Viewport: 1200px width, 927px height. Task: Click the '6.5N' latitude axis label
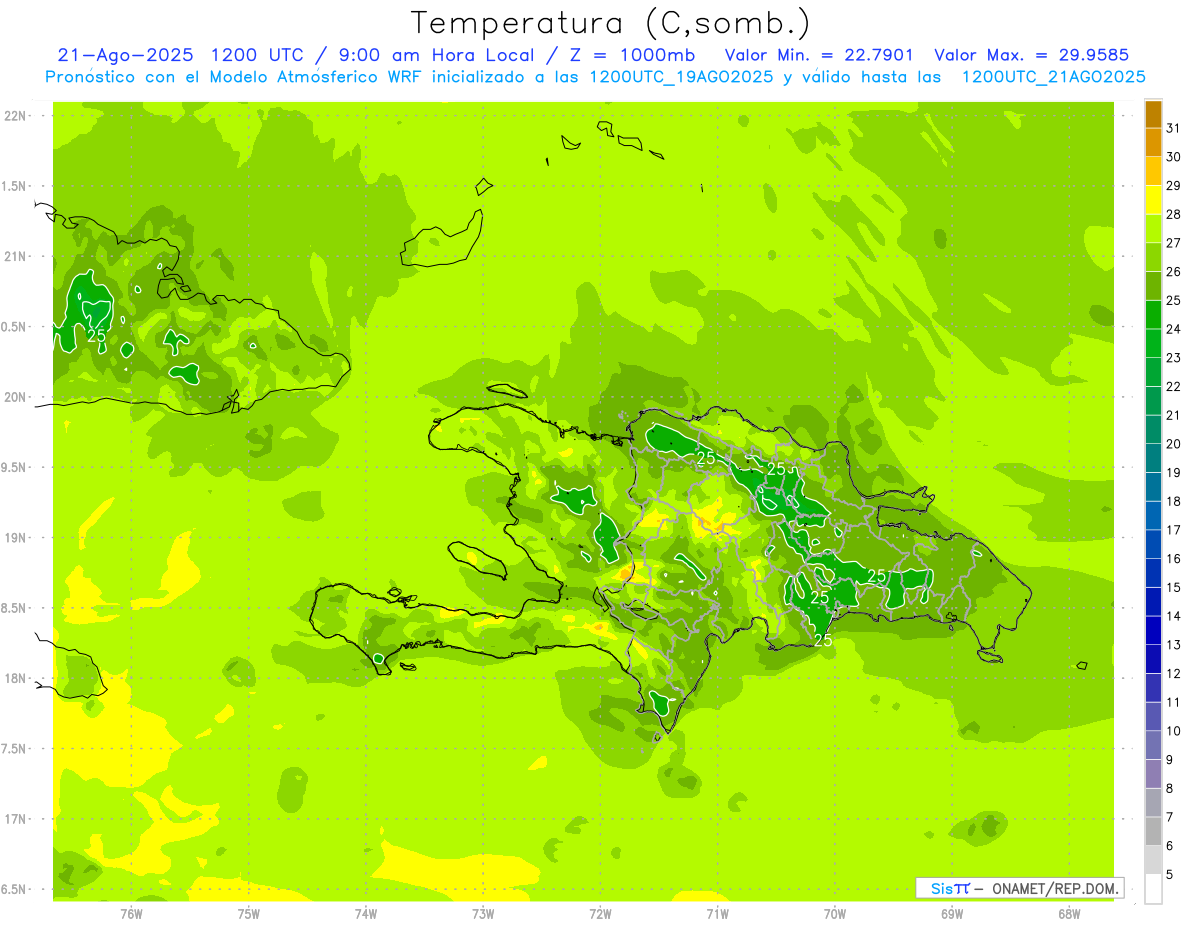(15, 889)
